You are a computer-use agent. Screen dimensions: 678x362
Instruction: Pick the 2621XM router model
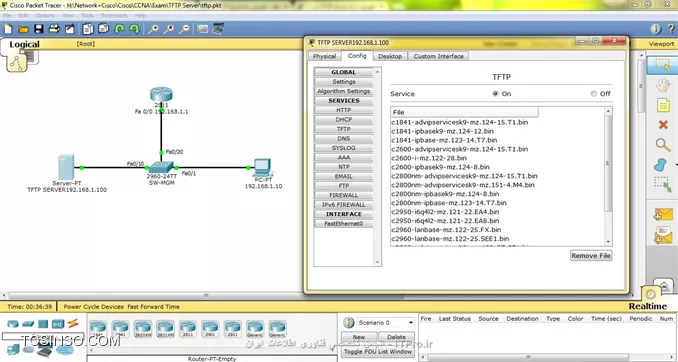pos(165,329)
